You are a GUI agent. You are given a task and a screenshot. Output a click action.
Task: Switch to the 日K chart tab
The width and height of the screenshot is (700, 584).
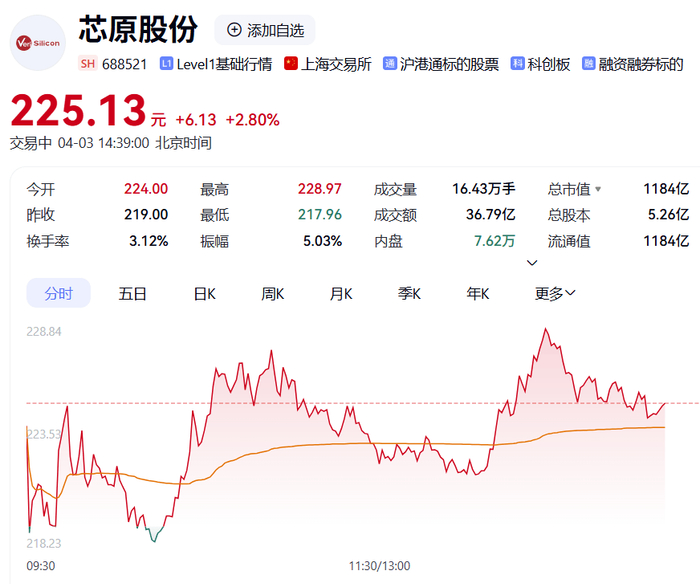click(204, 293)
